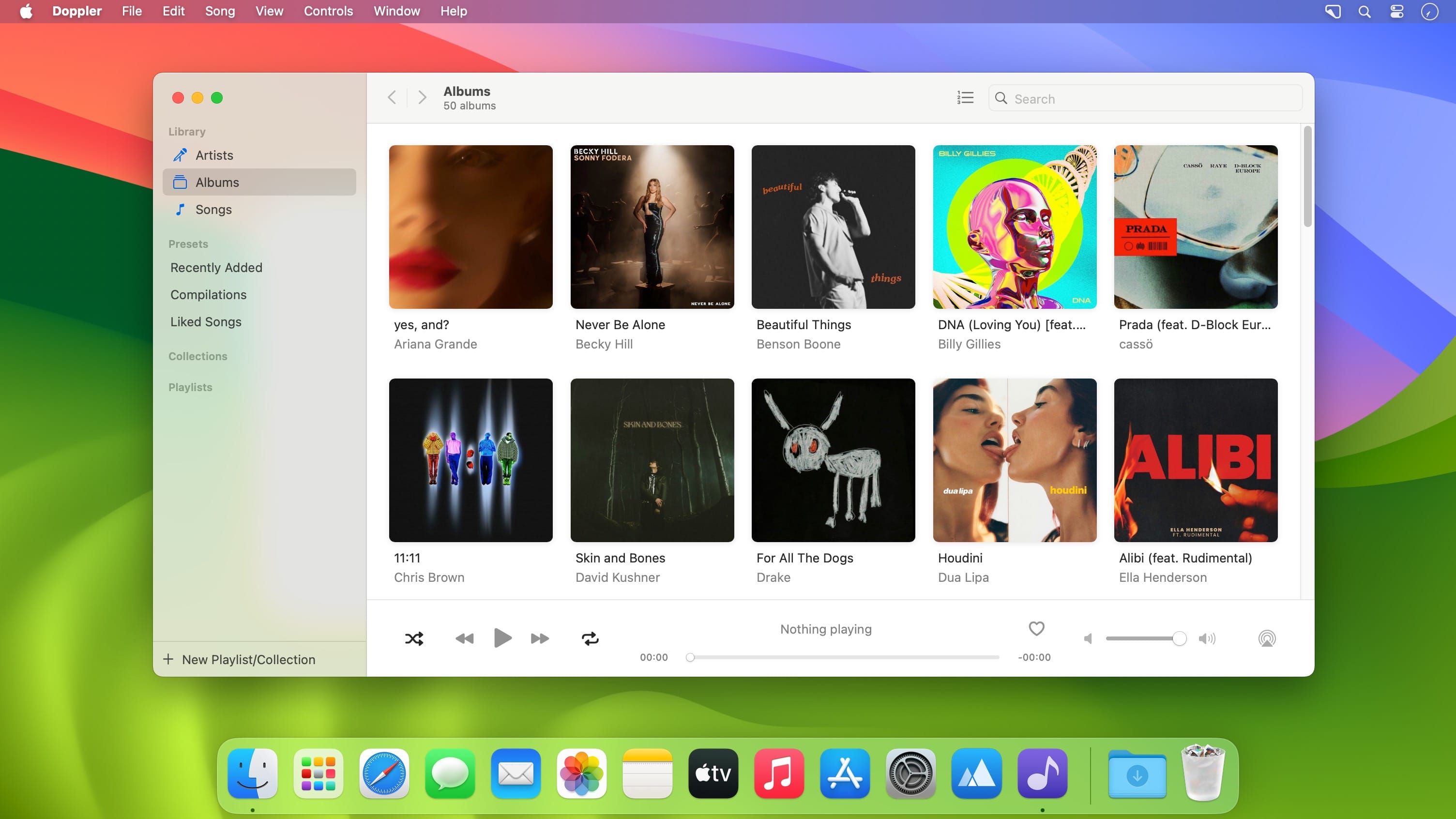Click the Drake artist name
This screenshot has width=1456, height=819.
pos(773,577)
